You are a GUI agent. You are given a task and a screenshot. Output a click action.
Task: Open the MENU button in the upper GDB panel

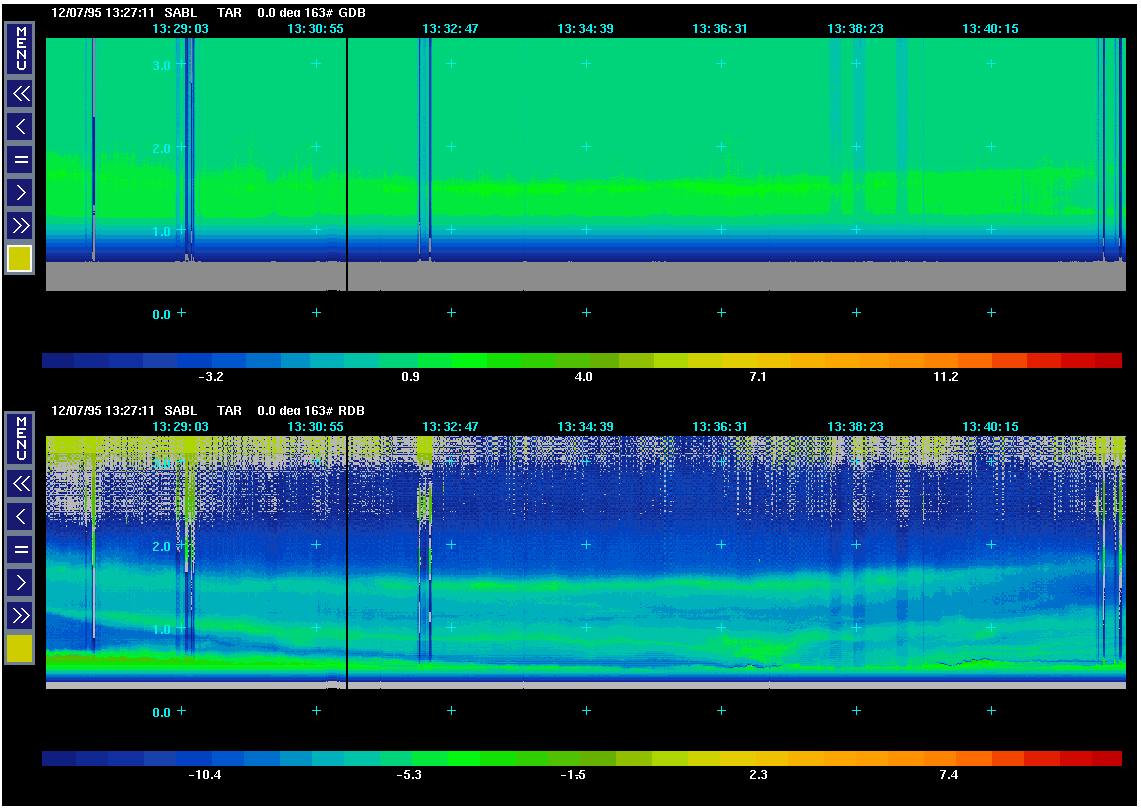point(20,49)
